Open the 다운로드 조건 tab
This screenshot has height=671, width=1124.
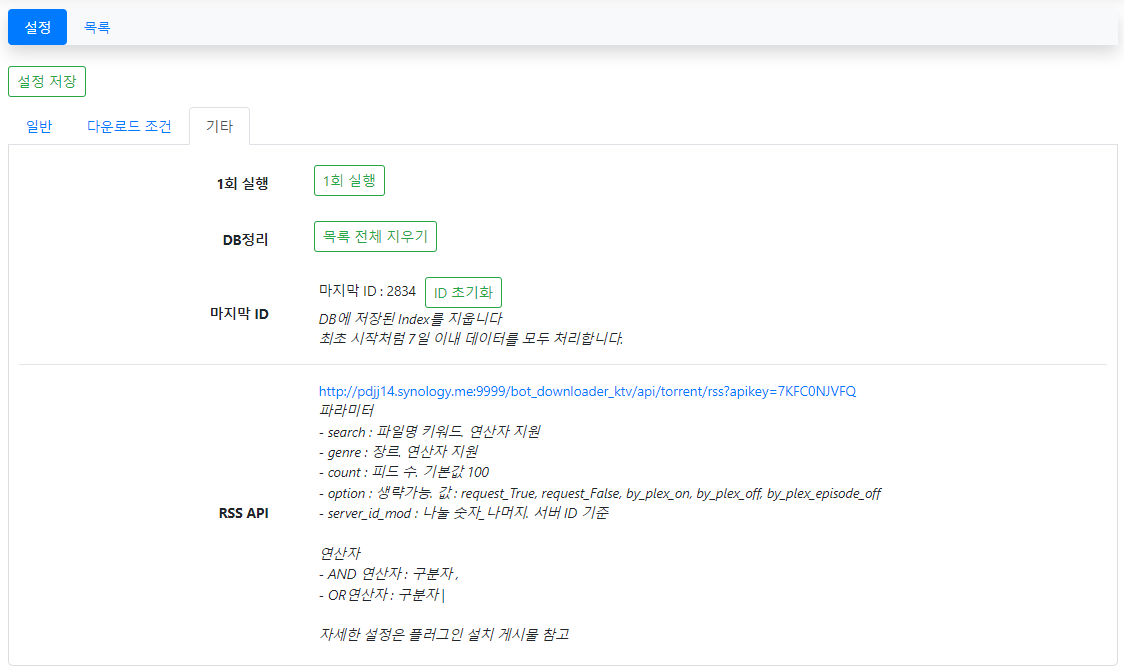point(129,126)
